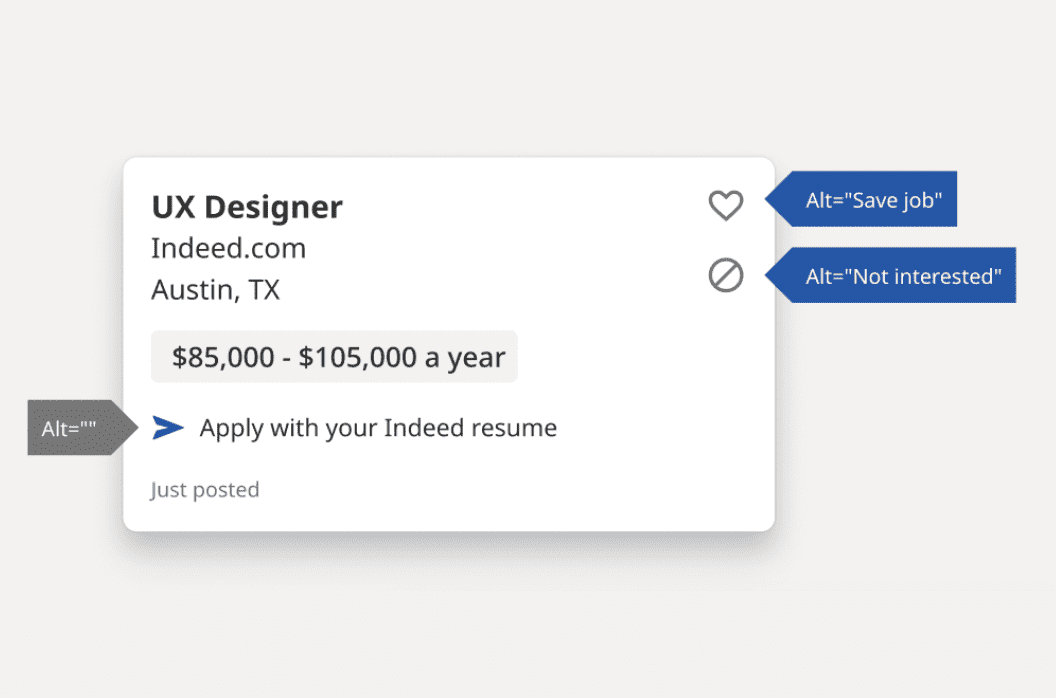Click the Austin, TX location text
Viewport: 1056px width, 698px height.
215,290
